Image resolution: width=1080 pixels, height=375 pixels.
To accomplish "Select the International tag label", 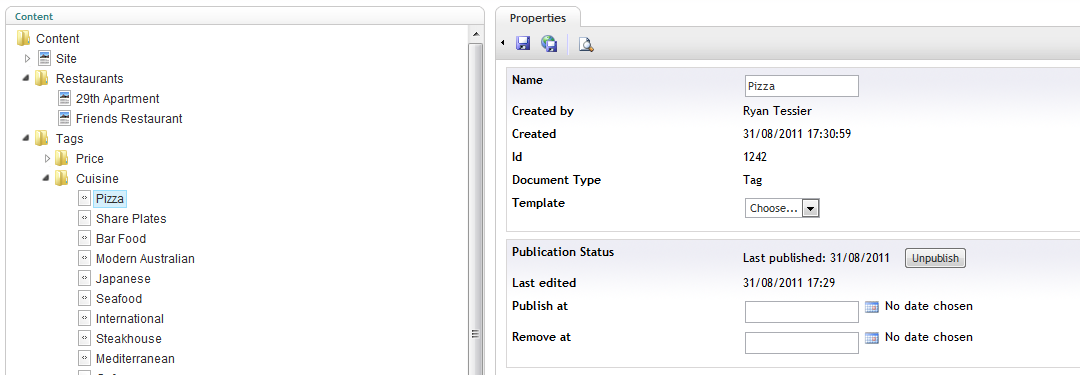I will (130, 318).
